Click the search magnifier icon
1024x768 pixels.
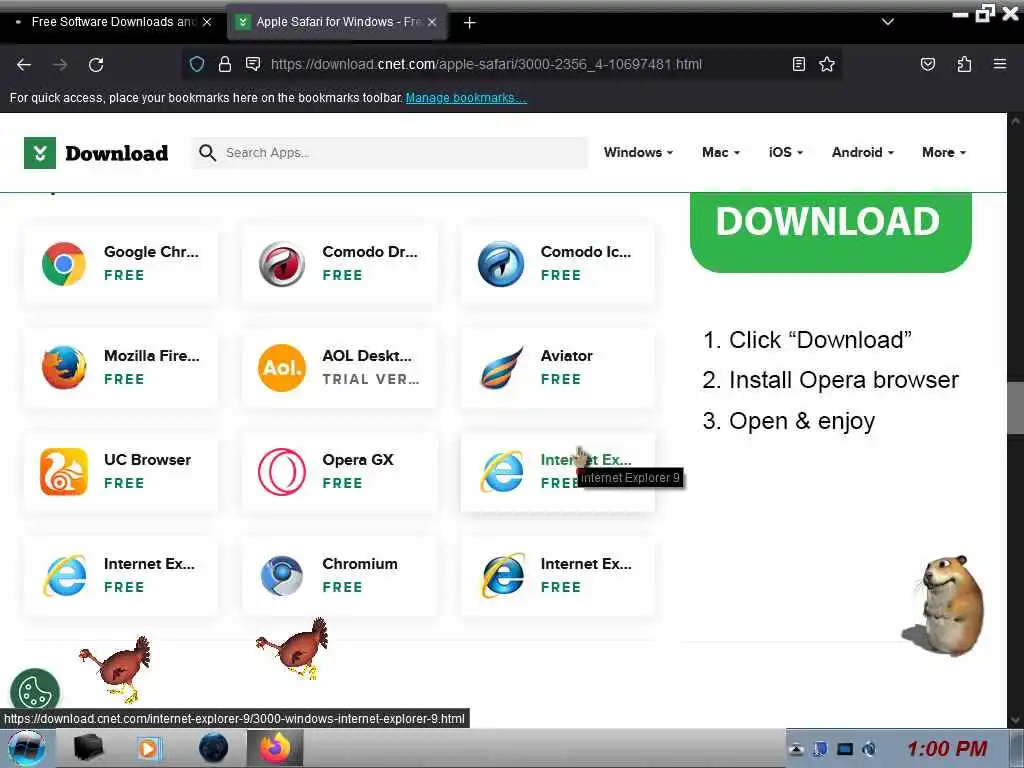pyautogui.click(x=208, y=153)
